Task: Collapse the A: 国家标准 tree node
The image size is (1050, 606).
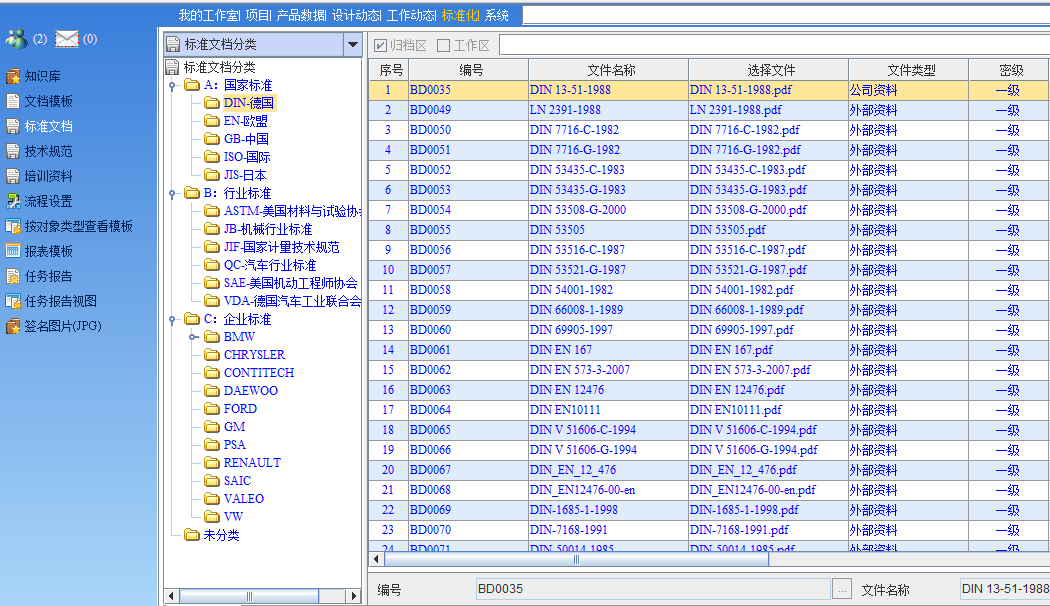Action: click(173, 86)
